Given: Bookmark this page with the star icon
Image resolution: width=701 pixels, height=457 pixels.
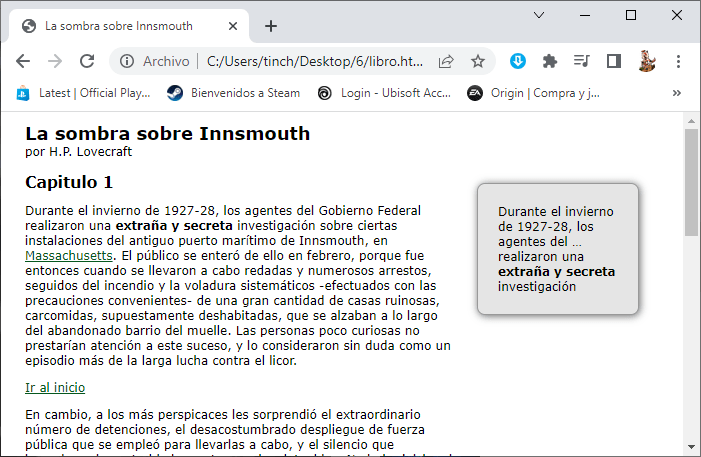Looking at the screenshot, I should click(478, 61).
